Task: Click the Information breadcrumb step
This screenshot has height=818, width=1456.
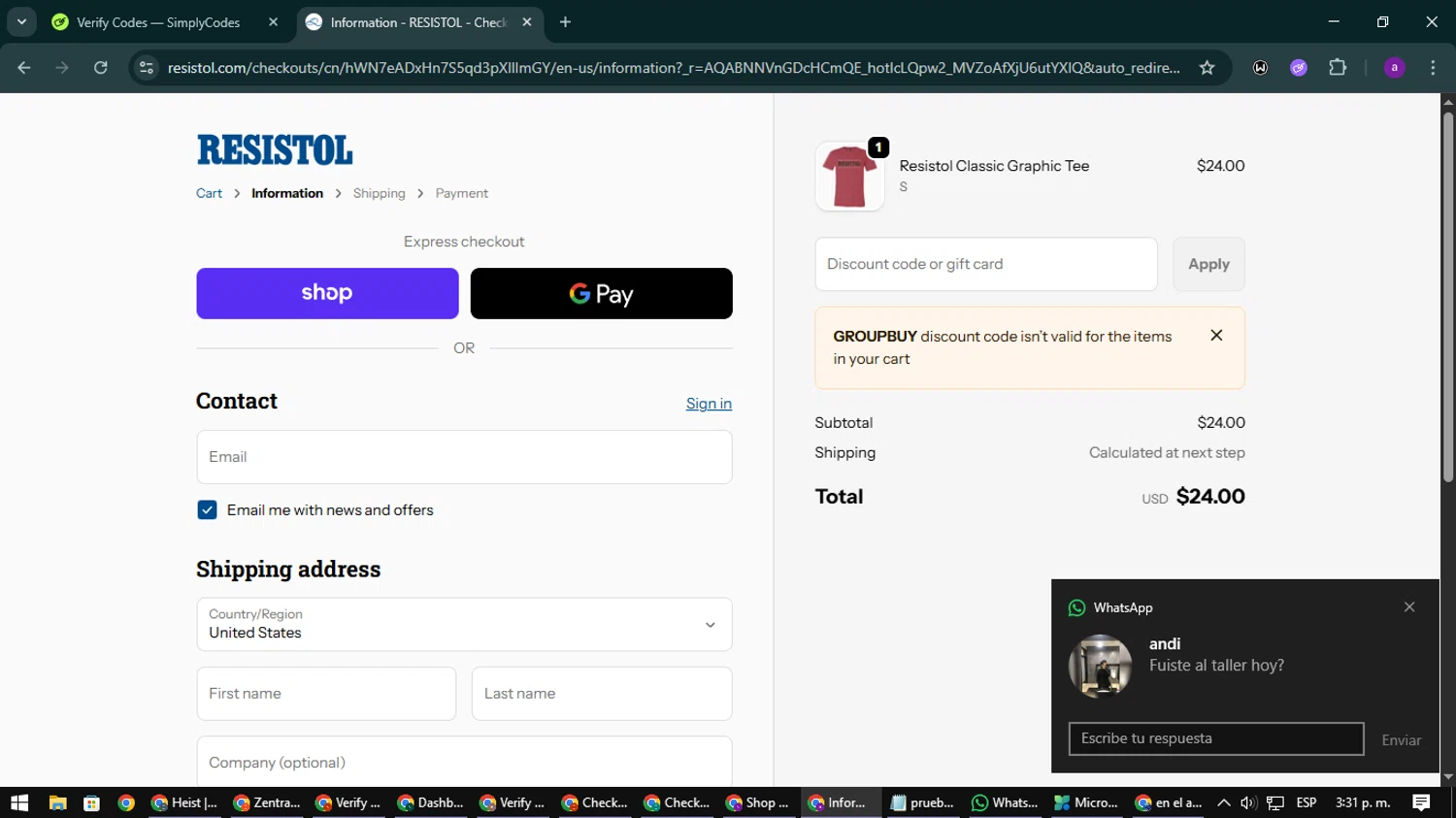Action: (x=287, y=193)
